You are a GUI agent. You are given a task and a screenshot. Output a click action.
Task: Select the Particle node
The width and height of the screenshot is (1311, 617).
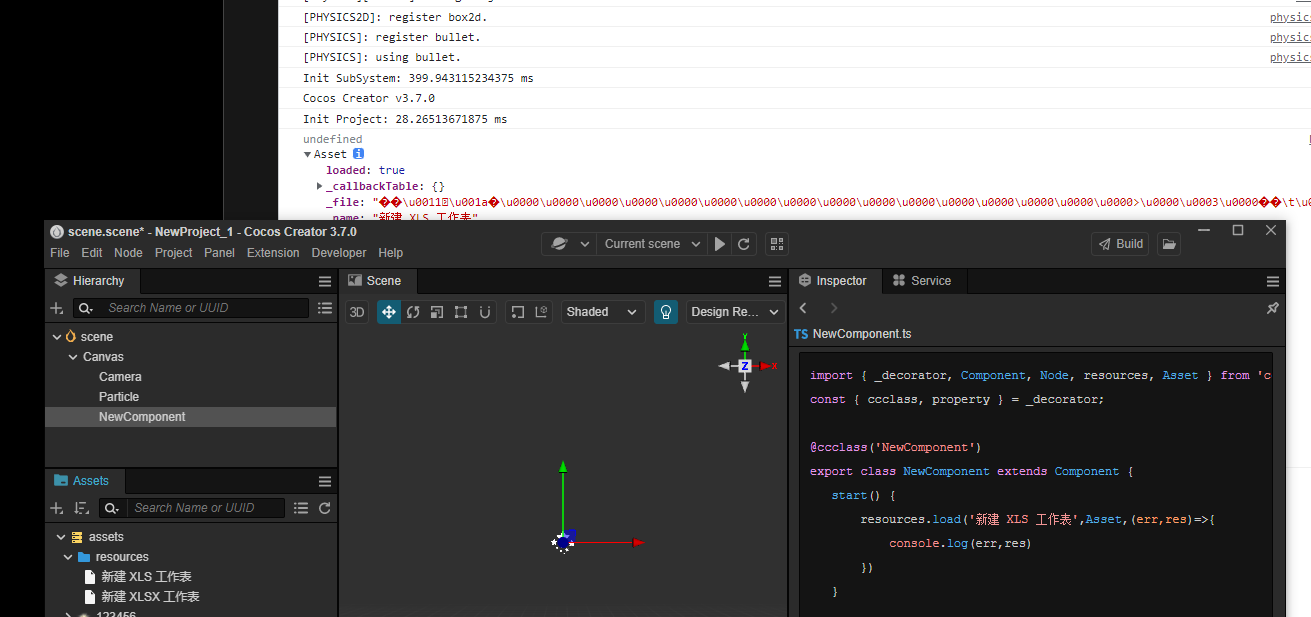pyautogui.click(x=119, y=397)
